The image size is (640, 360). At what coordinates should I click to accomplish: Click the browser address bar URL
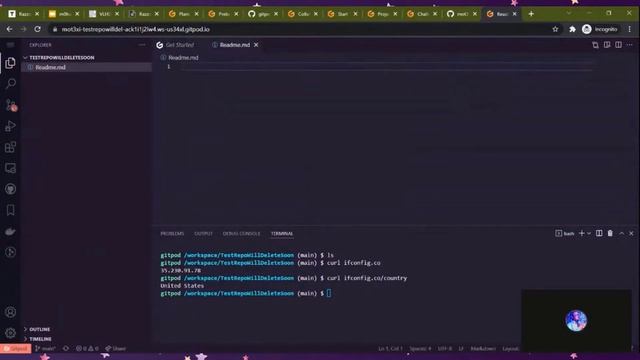136,29
